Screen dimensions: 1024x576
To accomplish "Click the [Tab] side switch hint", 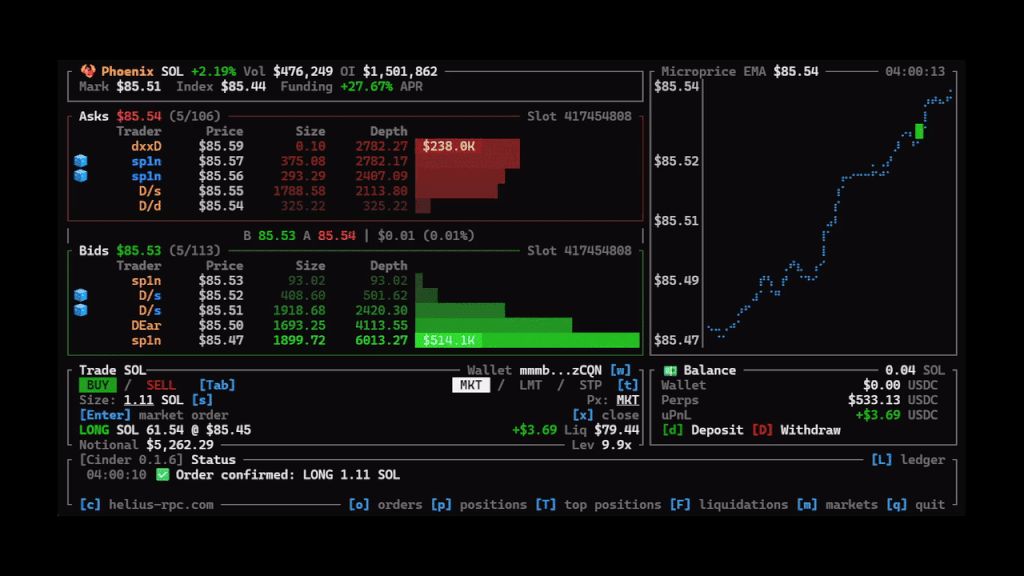I will pos(217,385).
